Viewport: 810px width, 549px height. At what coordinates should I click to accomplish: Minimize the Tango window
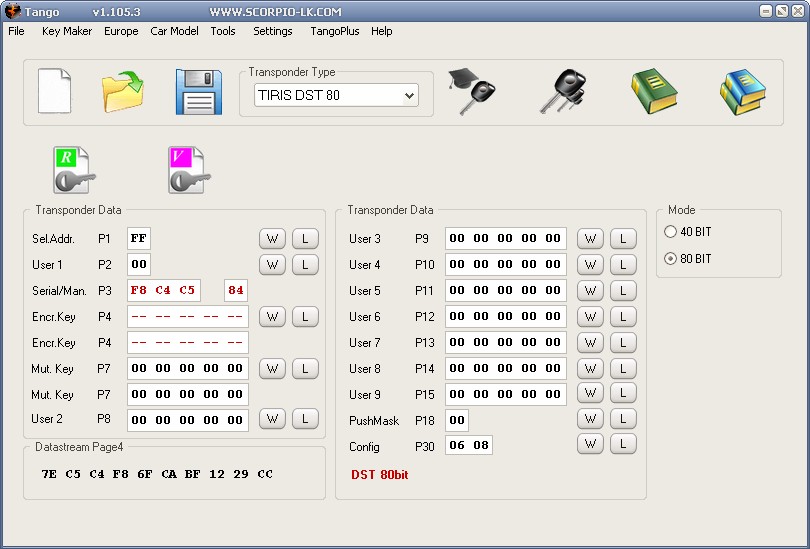click(x=766, y=11)
